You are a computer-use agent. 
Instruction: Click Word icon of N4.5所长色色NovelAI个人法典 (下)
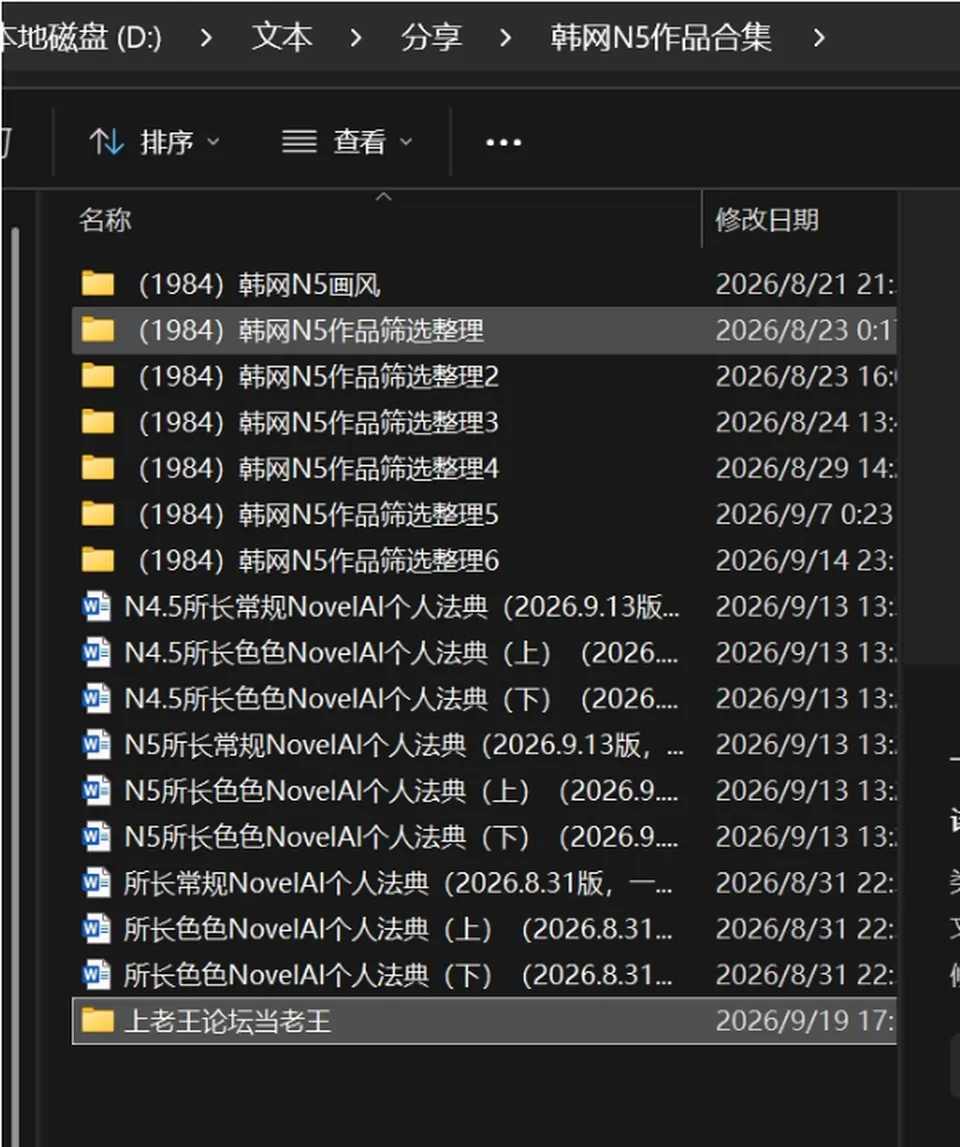pyautogui.click(x=97, y=699)
